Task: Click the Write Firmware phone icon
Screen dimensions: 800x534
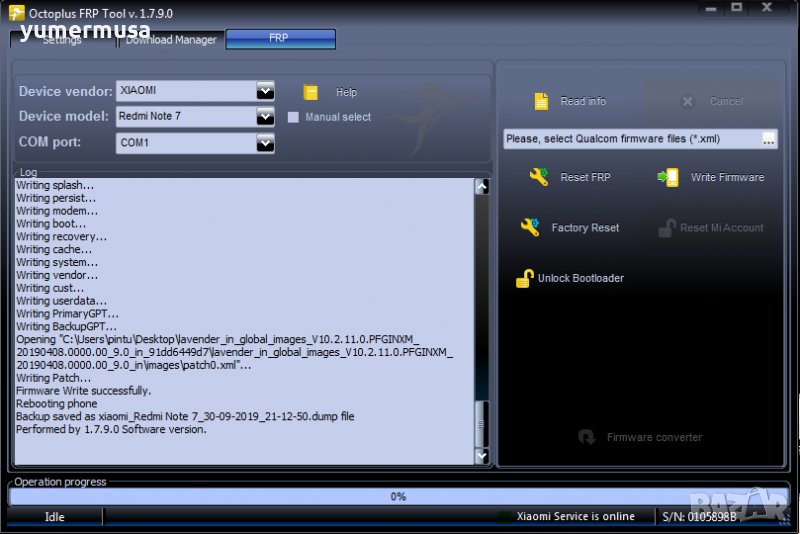Action: click(x=667, y=177)
